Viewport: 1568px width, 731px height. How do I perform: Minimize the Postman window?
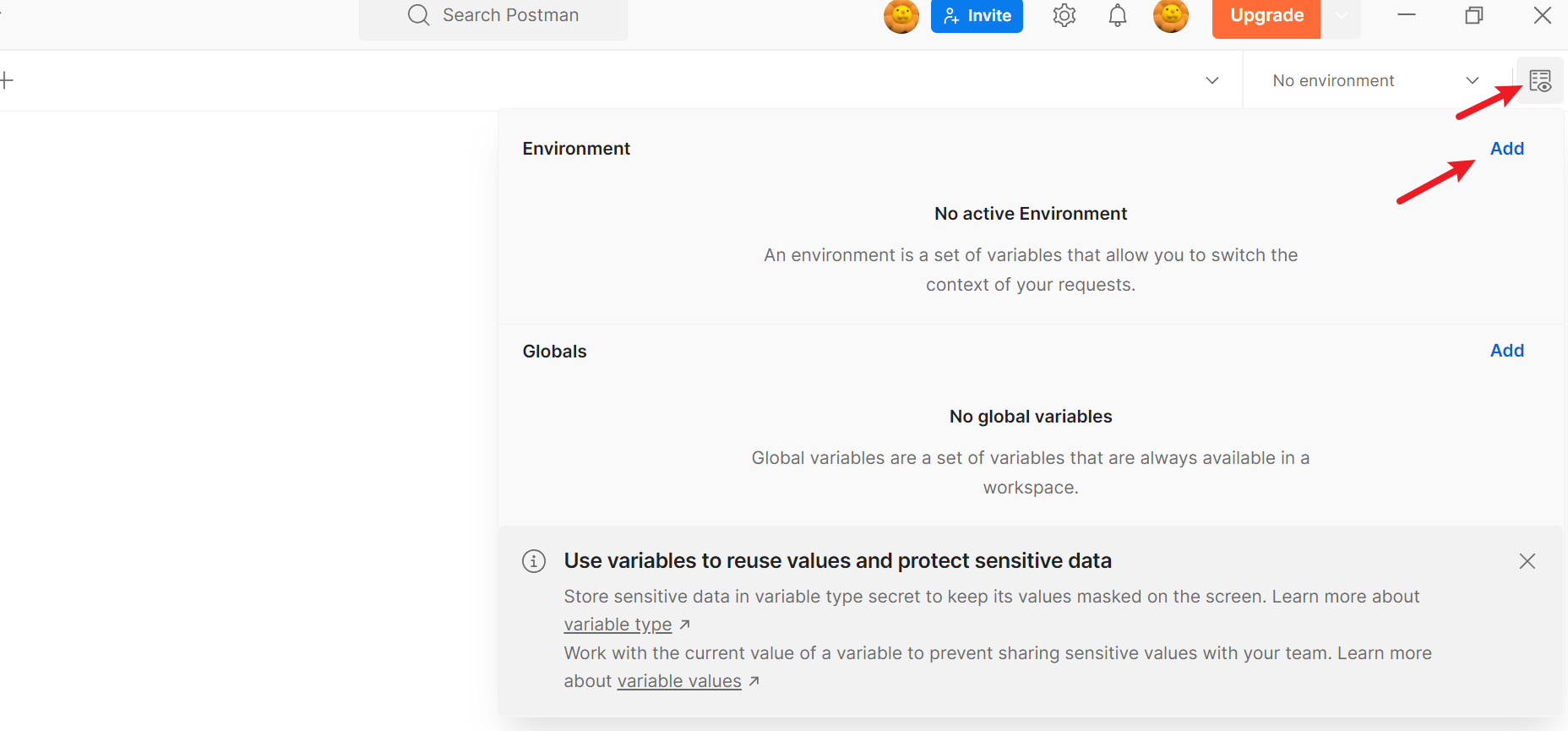click(x=1407, y=15)
